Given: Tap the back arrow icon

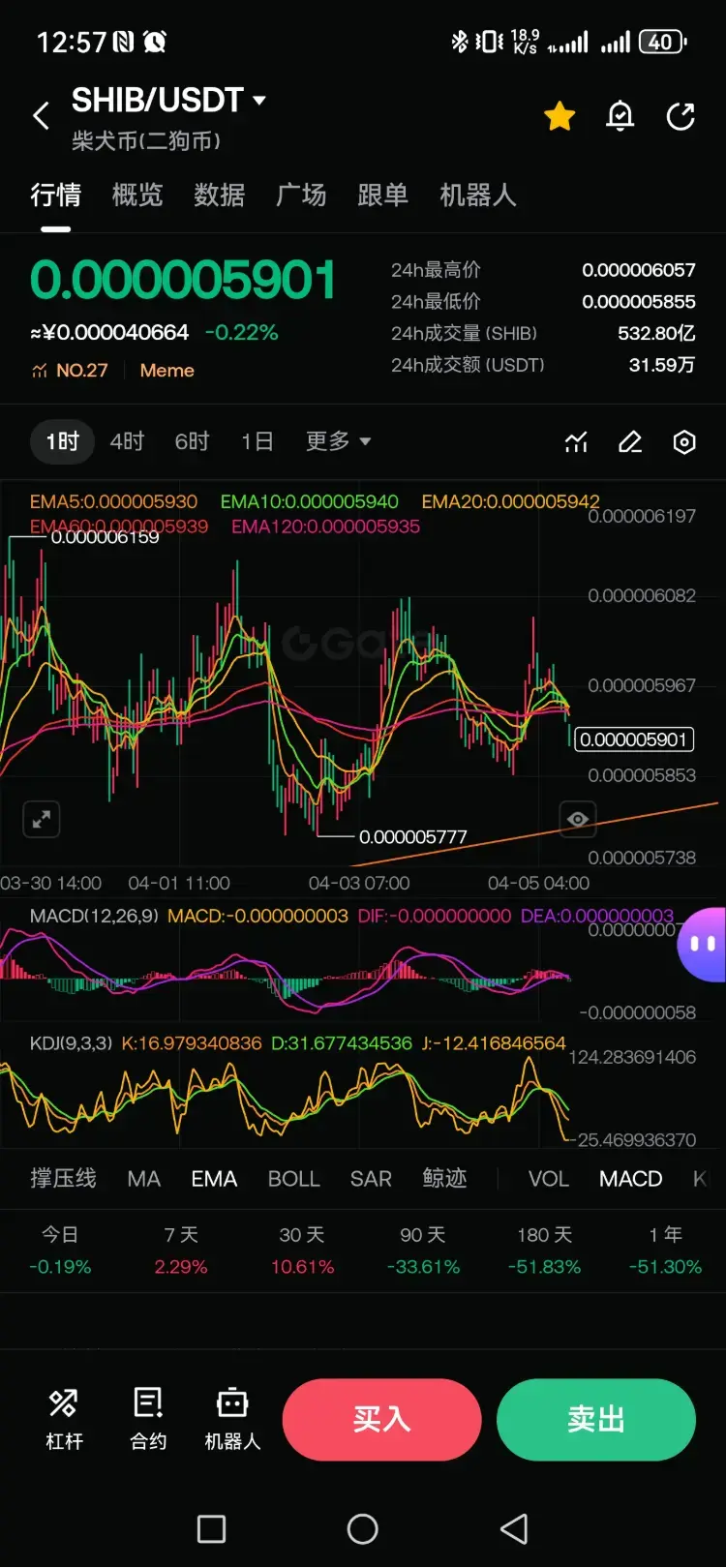Looking at the screenshot, I should (x=41, y=116).
